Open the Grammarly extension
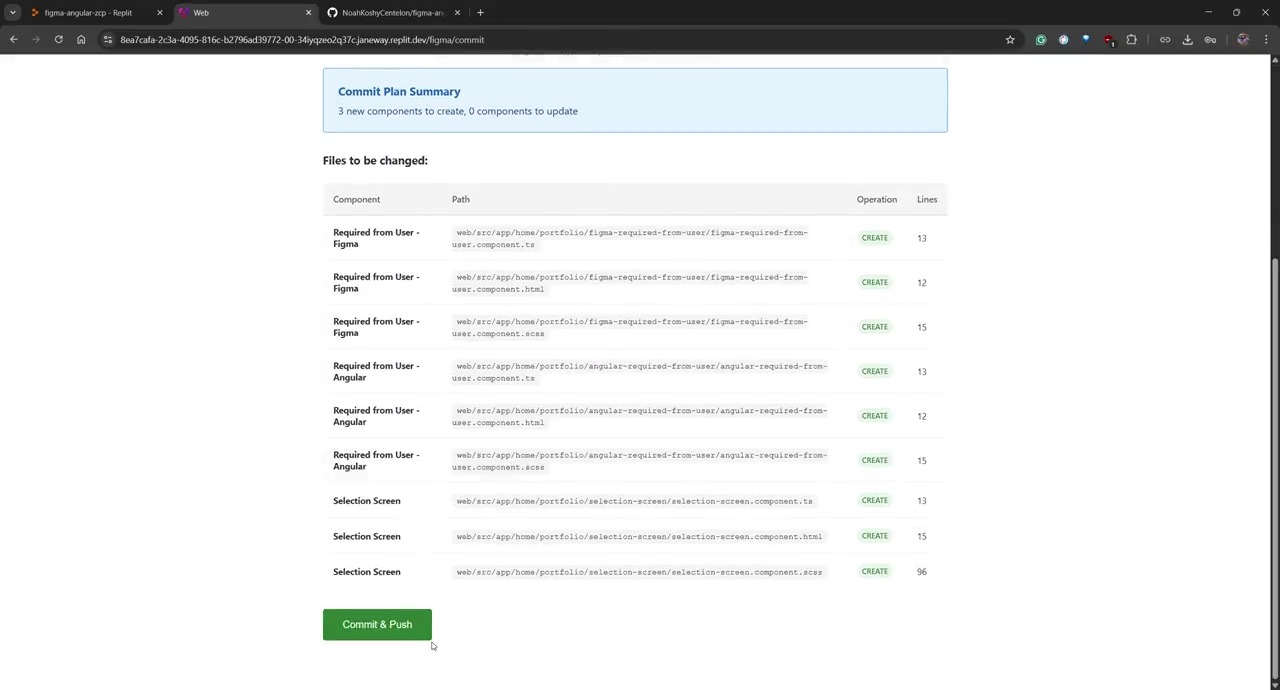Viewport: 1280px width, 690px height. [1041, 40]
